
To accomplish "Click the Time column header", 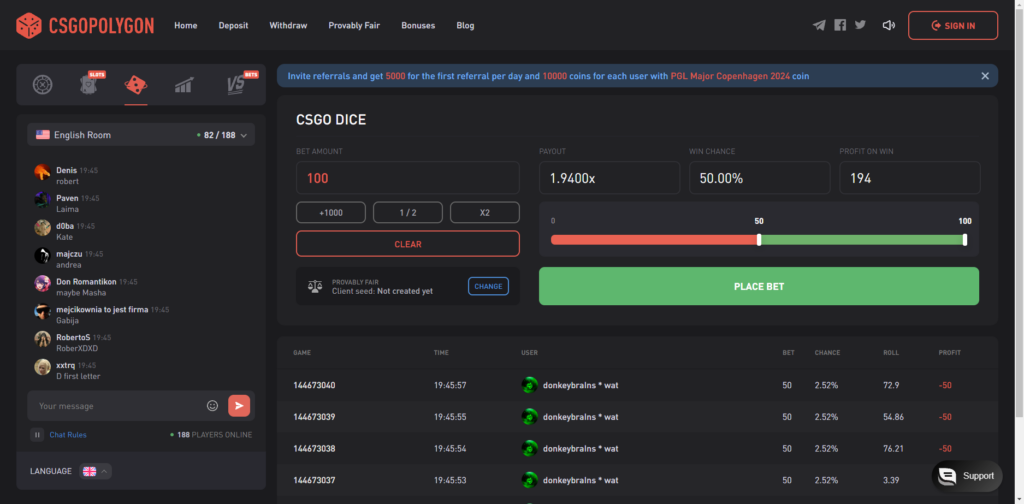I will point(441,353).
